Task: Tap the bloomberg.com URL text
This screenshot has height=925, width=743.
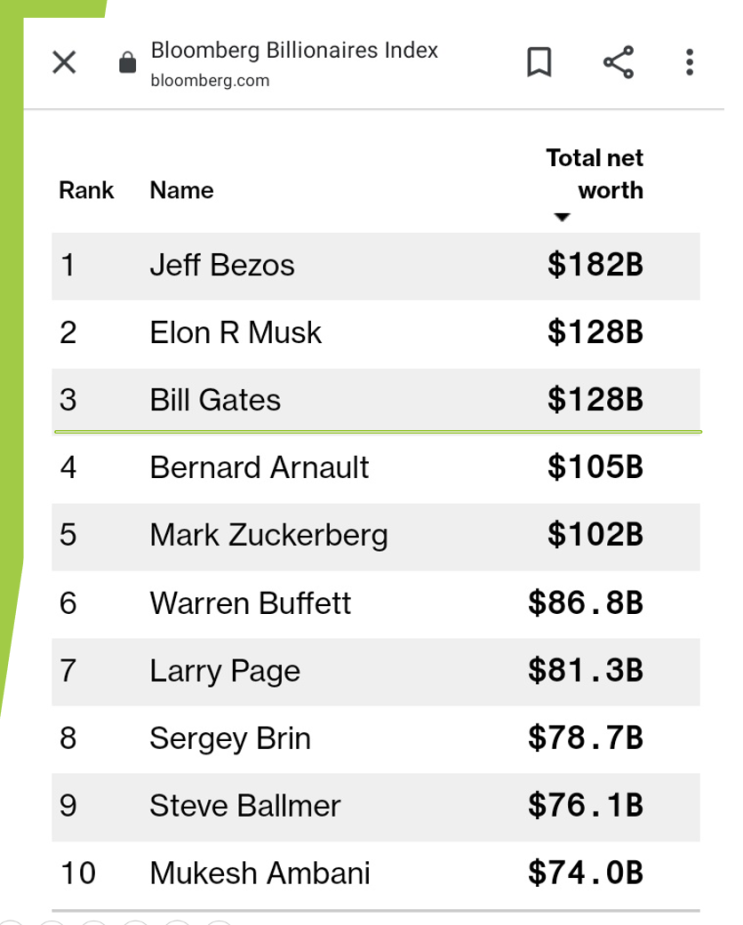Action: click(x=210, y=80)
